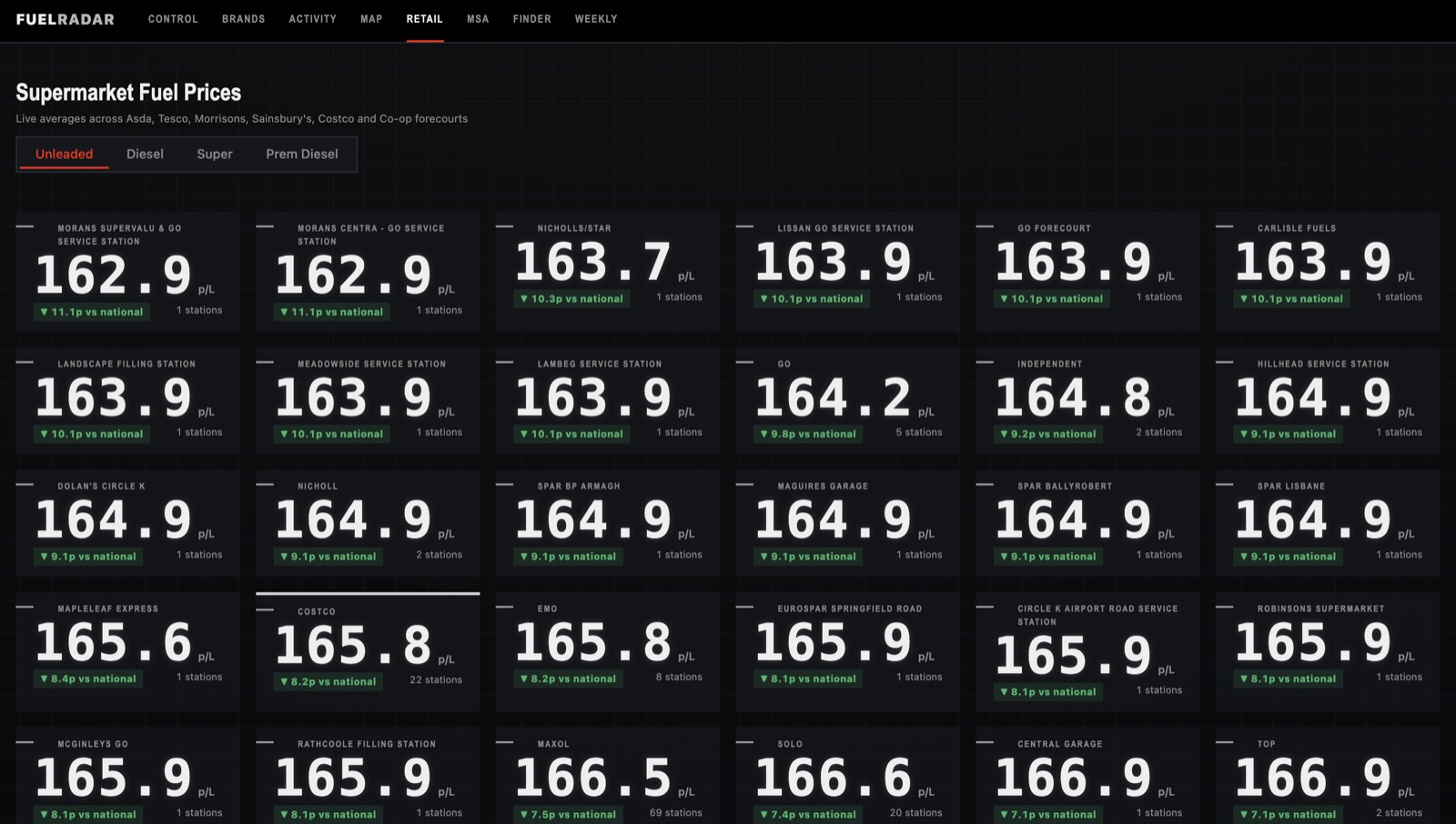Viewport: 1456px width, 824px height.
Task: Select the Carlisle Fuels card
Action: click(1328, 272)
